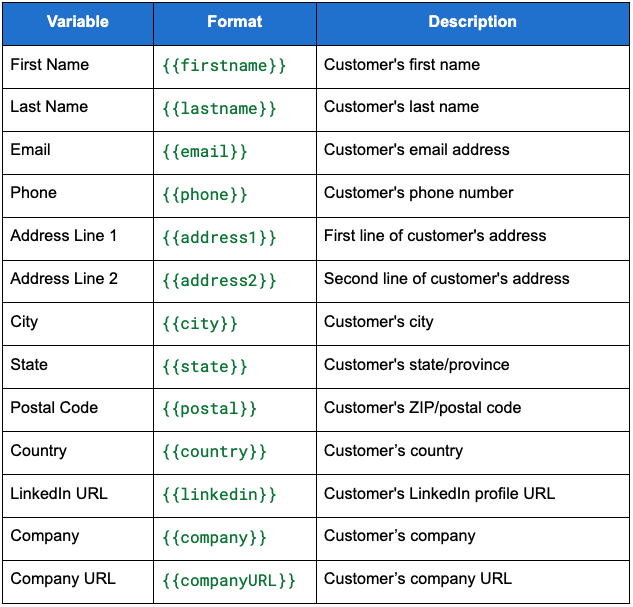Image resolution: width=633 pixels, height=607 pixels.
Task: Click the 'LinkedIn URL' variable name cell
Action: (59, 494)
